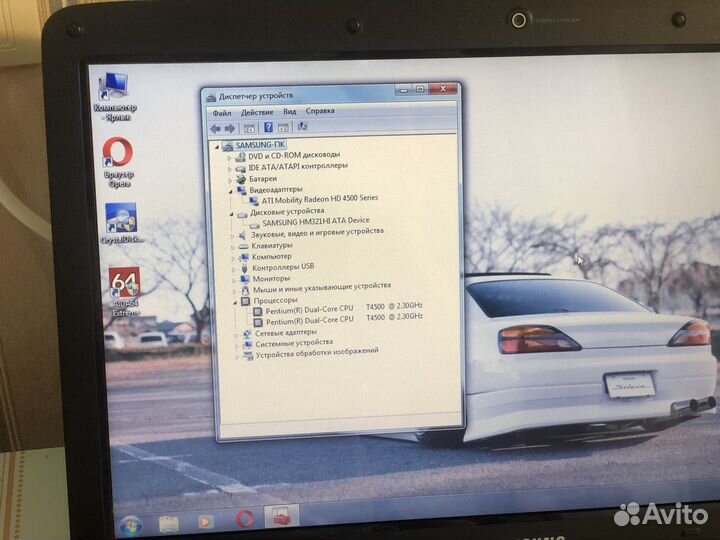Collapse the Видеоадаптеры tree node
The height and width of the screenshot is (540, 720).
click(231, 189)
